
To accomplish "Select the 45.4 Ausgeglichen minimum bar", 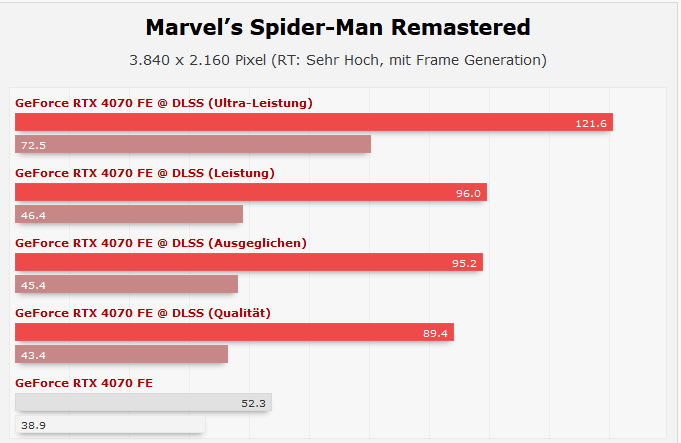I will coord(126,284).
